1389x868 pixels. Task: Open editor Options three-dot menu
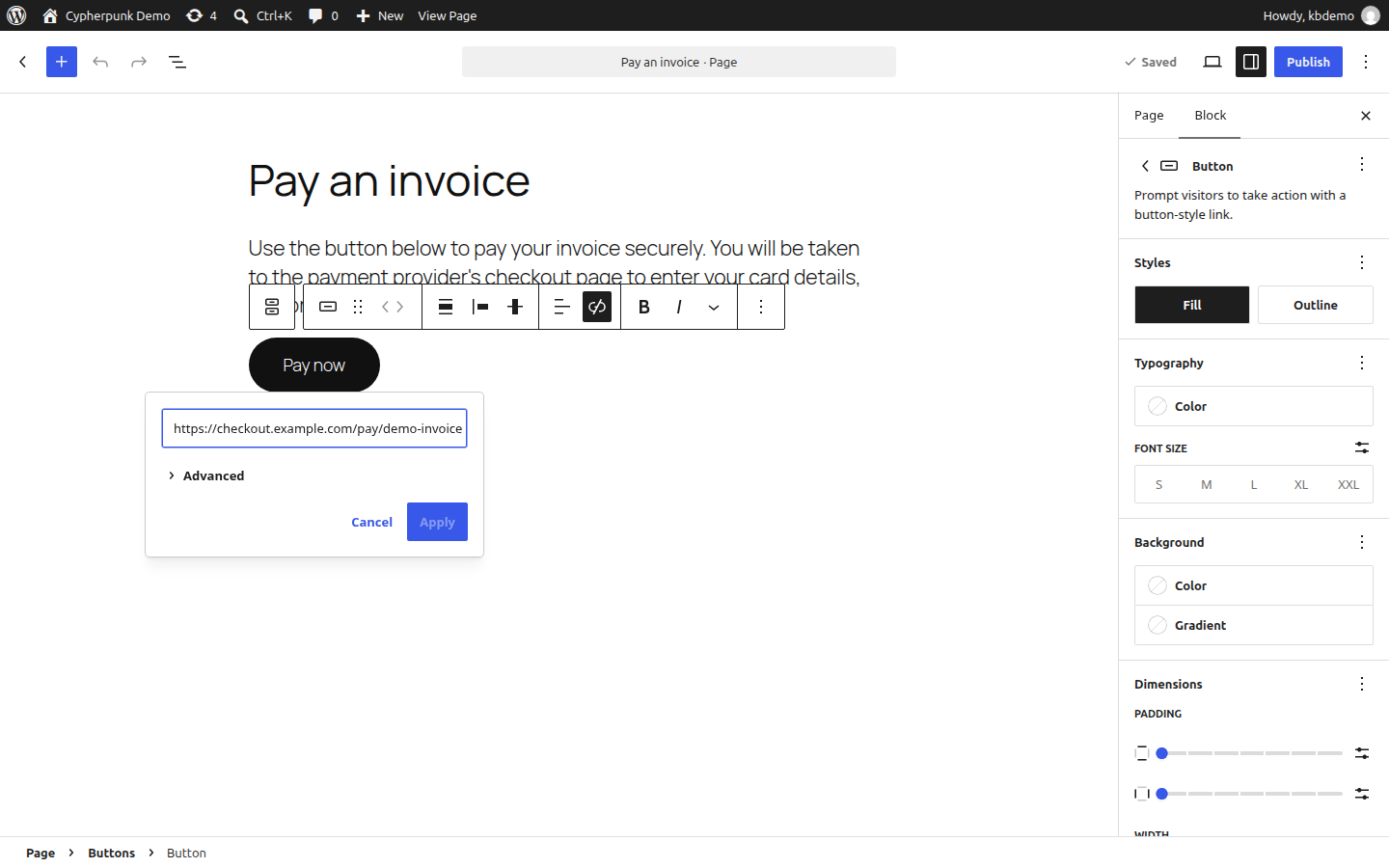(1366, 62)
